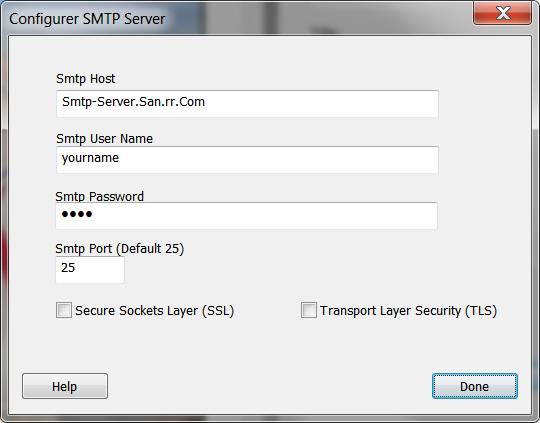The image size is (540, 423).
Task: Click the Smtp Host input field
Action: (247, 104)
